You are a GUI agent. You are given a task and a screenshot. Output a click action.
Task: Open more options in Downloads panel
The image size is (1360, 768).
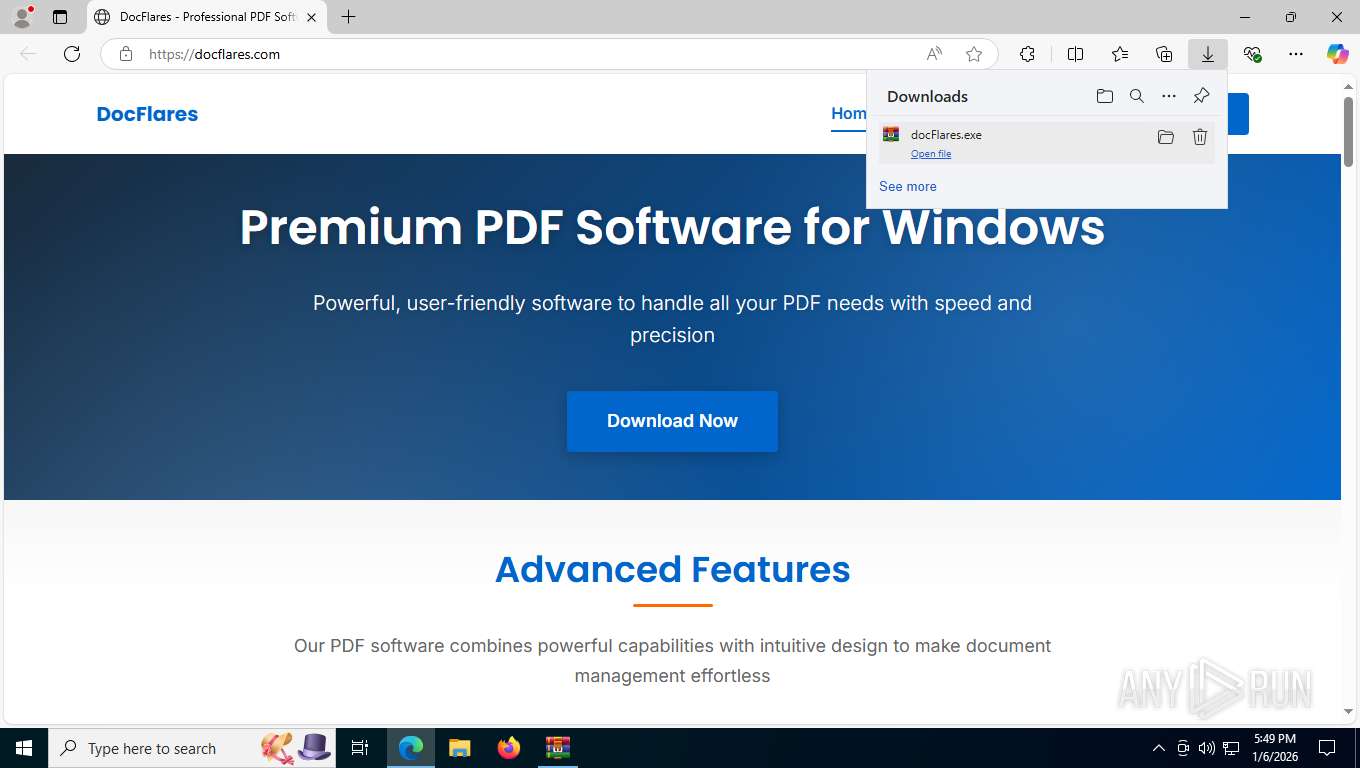1169,96
